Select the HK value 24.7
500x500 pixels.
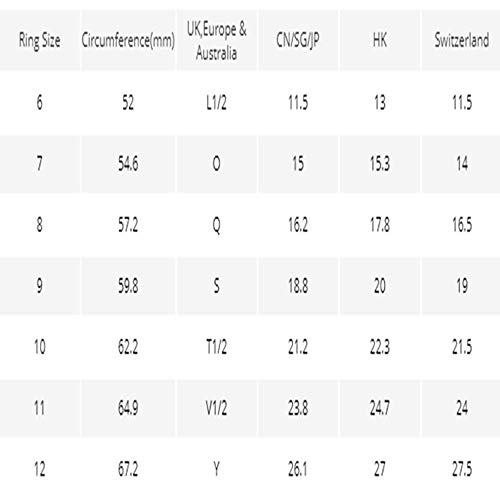click(x=380, y=408)
